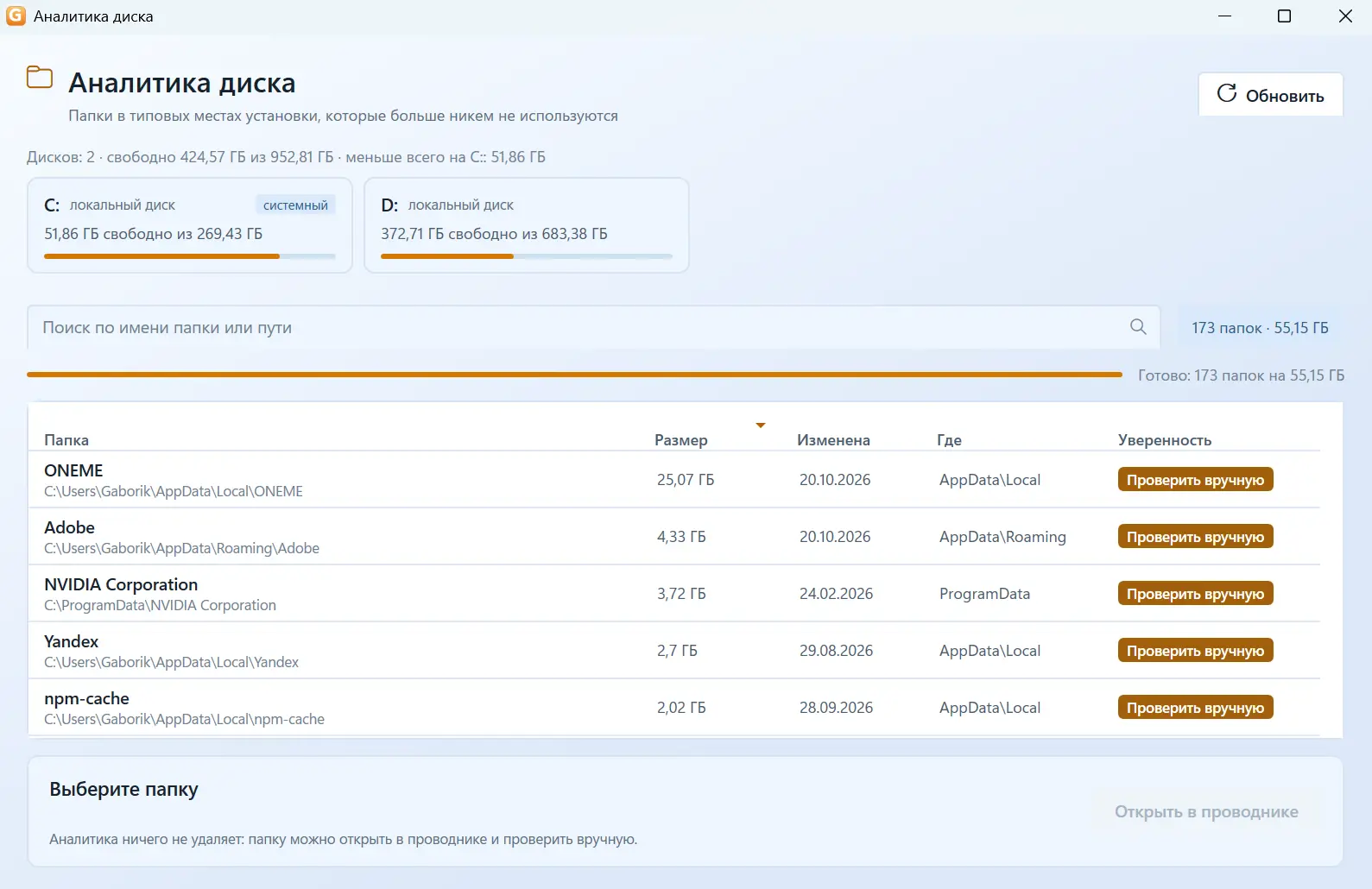
Task: Click path C:\ProgramData\NVIDIA Corporation
Action: pos(160,605)
